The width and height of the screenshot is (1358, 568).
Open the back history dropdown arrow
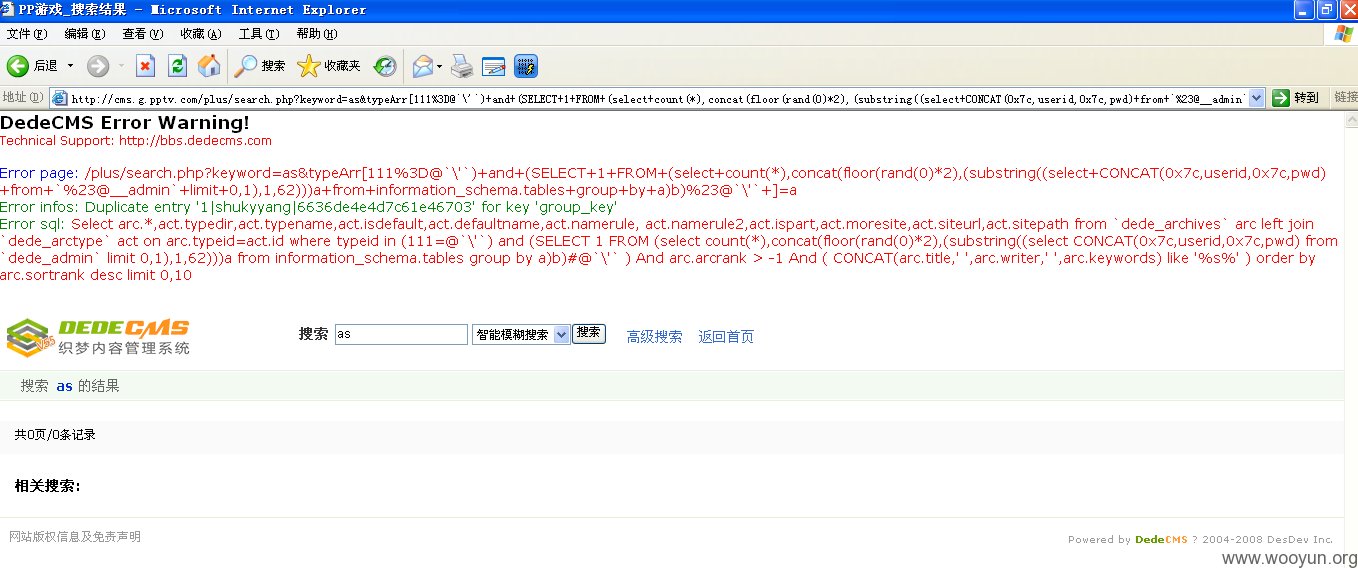(x=70, y=66)
